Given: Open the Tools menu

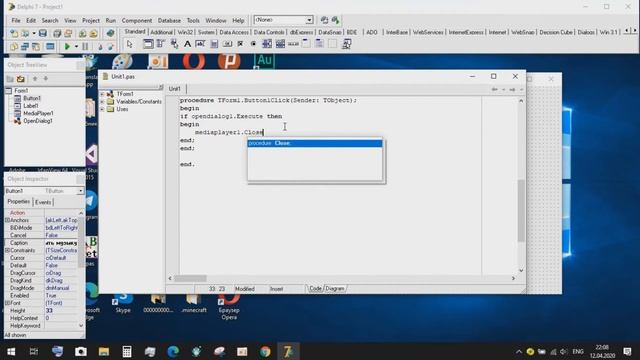Looking at the screenshot, I should (x=193, y=20).
